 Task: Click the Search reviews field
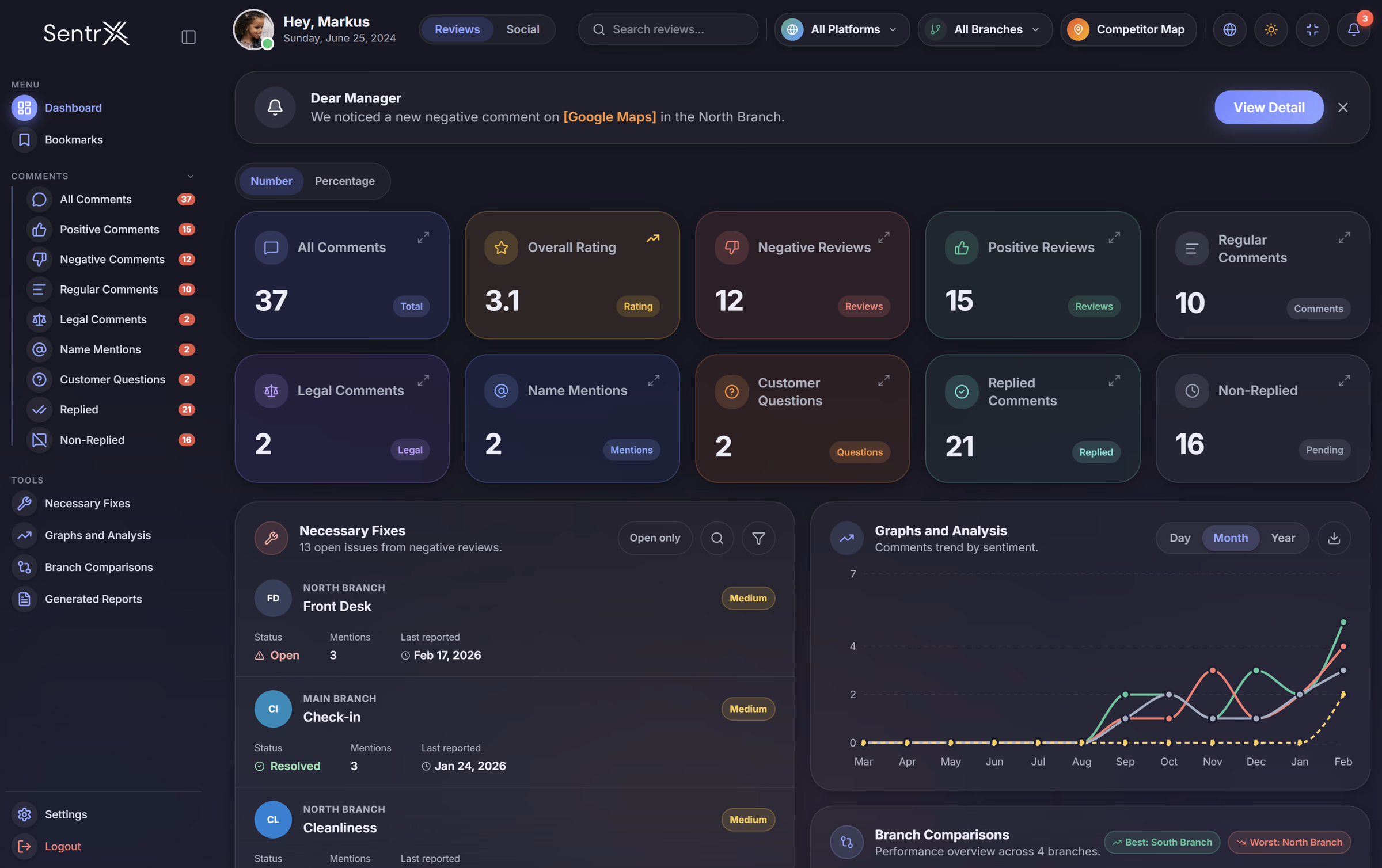(x=668, y=29)
